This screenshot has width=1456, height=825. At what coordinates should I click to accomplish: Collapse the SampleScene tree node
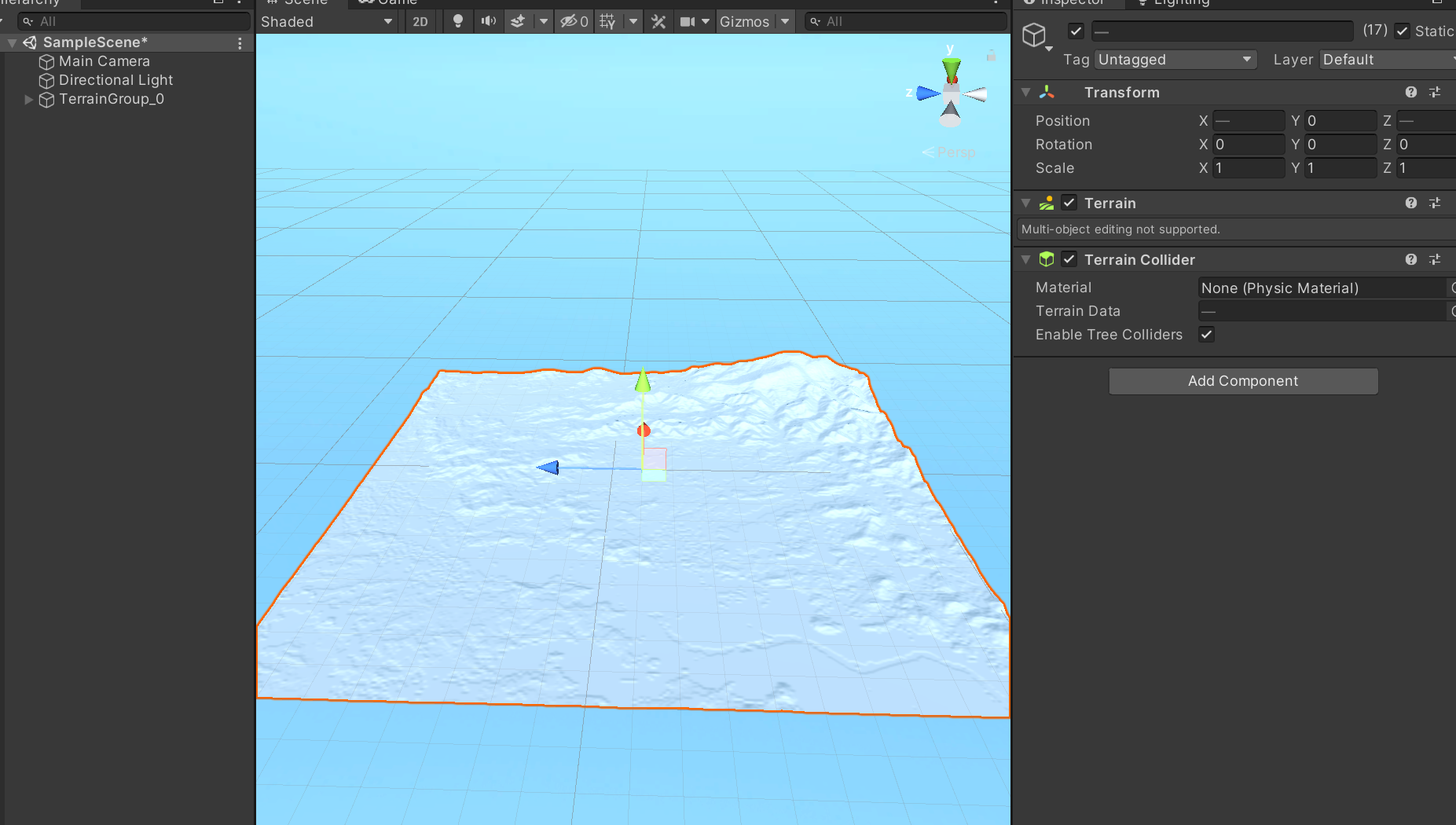pos(12,43)
